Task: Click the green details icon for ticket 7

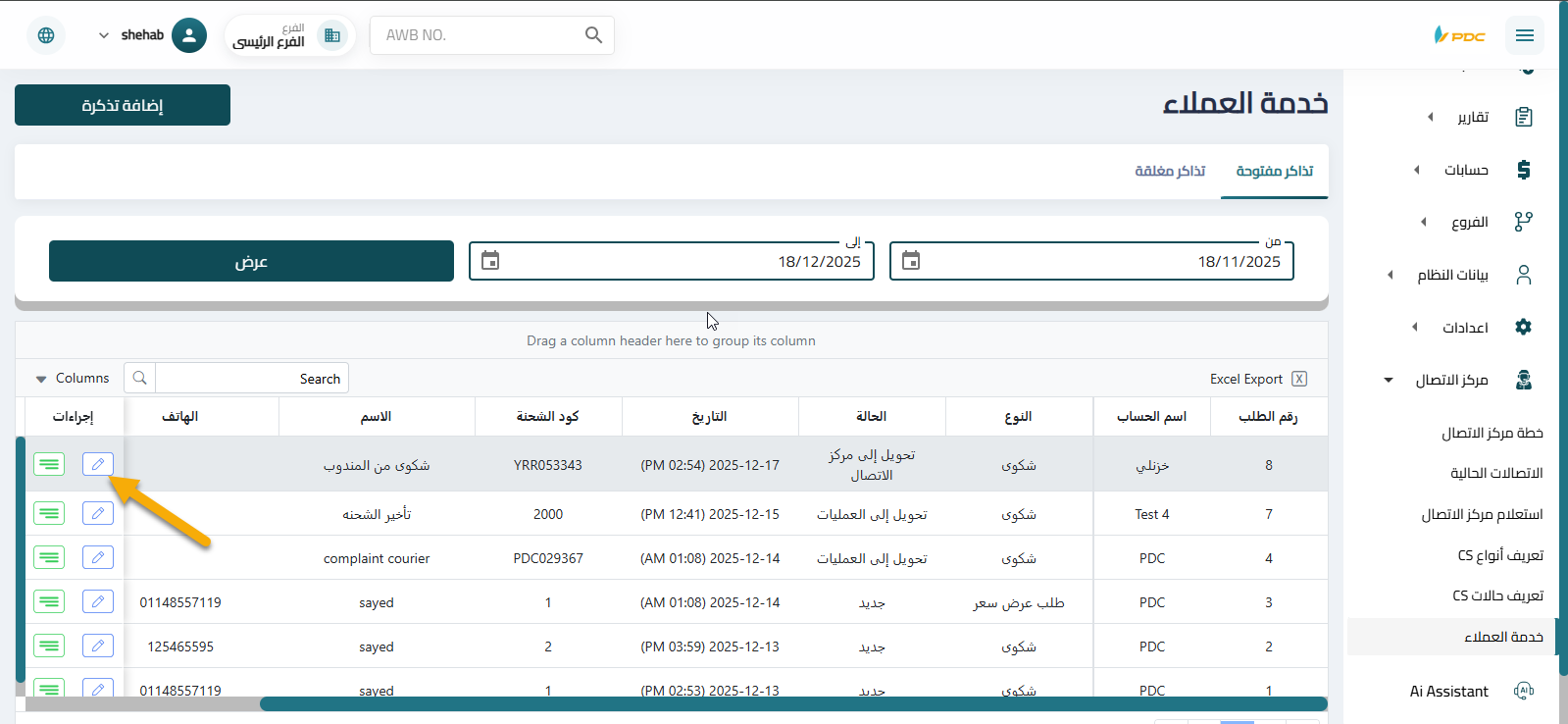Action: [x=49, y=513]
